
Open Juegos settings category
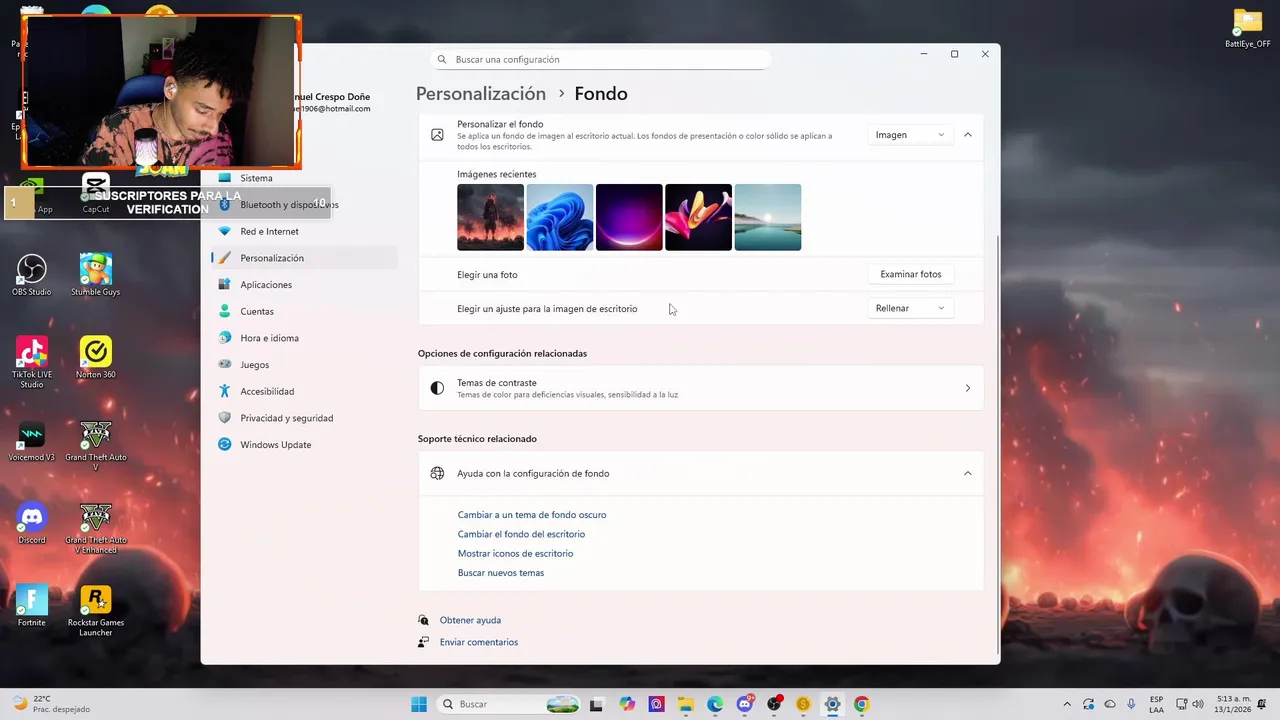coord(305,365)
